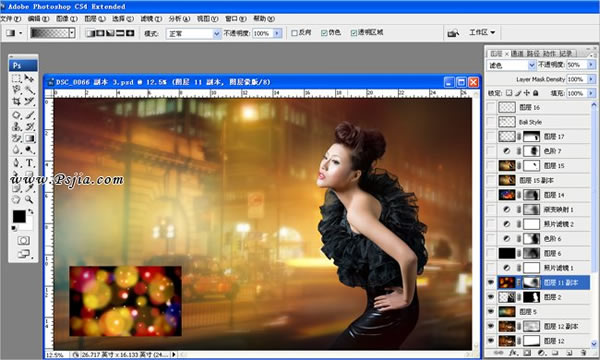Open the 模式 (Mode) dropdown
Image resolution: width=600 pixels, height=360 pixels.
(x=194, y=34)
